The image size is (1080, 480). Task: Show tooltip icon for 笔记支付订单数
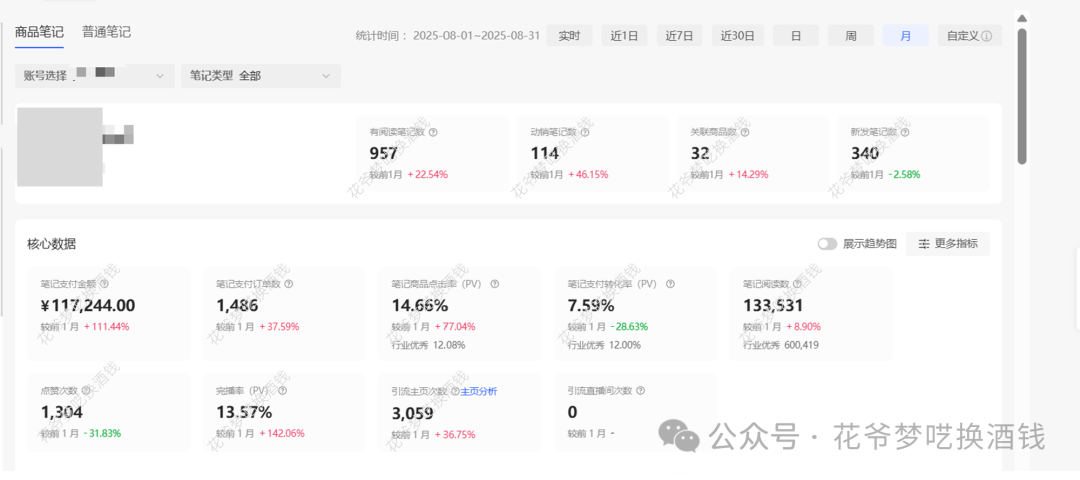tap(289, 283)
